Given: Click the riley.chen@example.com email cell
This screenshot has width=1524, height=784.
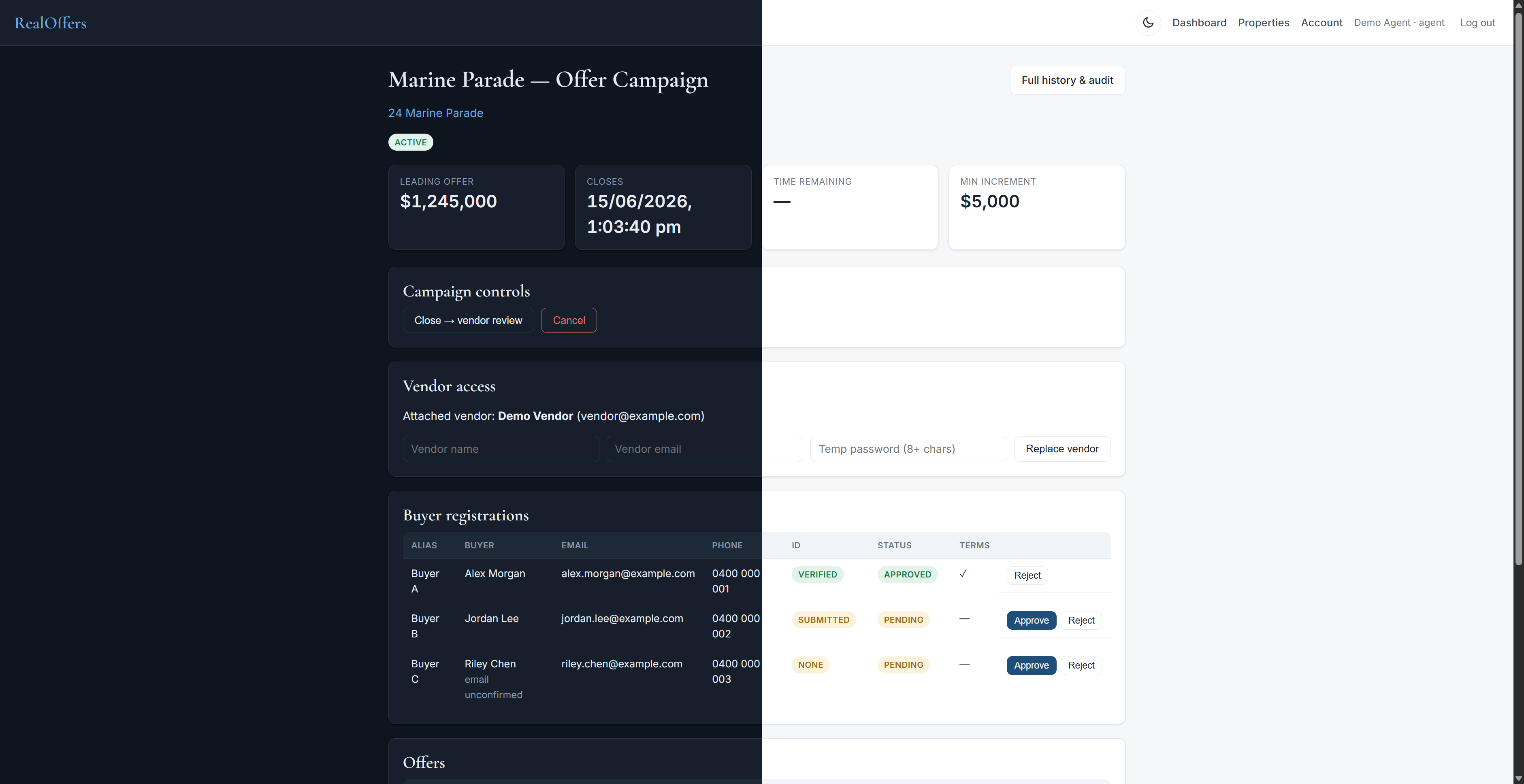Looking at the screenshot, I should [x=622, y=664].
